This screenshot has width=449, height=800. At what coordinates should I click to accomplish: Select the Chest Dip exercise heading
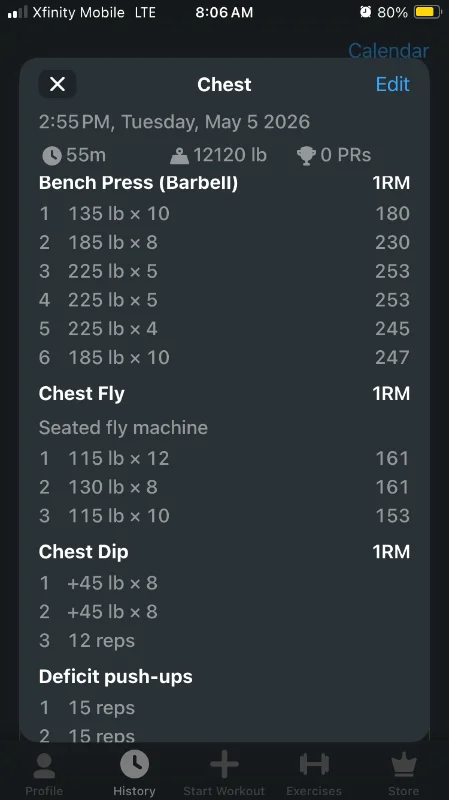tap(84, 552)
